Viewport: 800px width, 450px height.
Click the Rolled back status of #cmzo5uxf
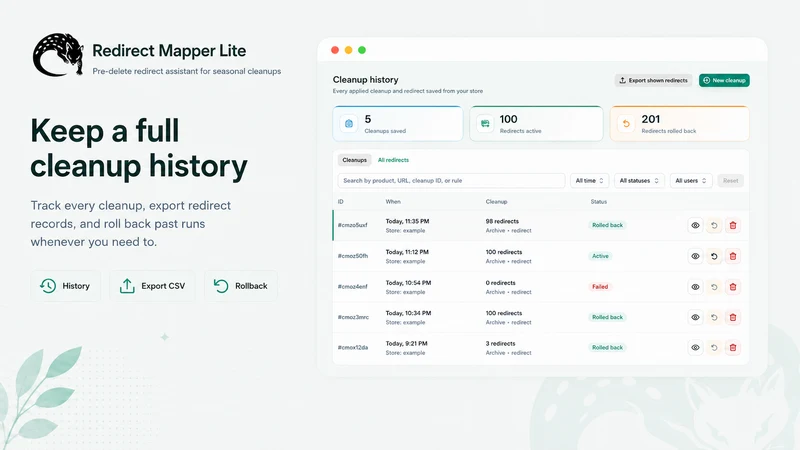(607, 225)
